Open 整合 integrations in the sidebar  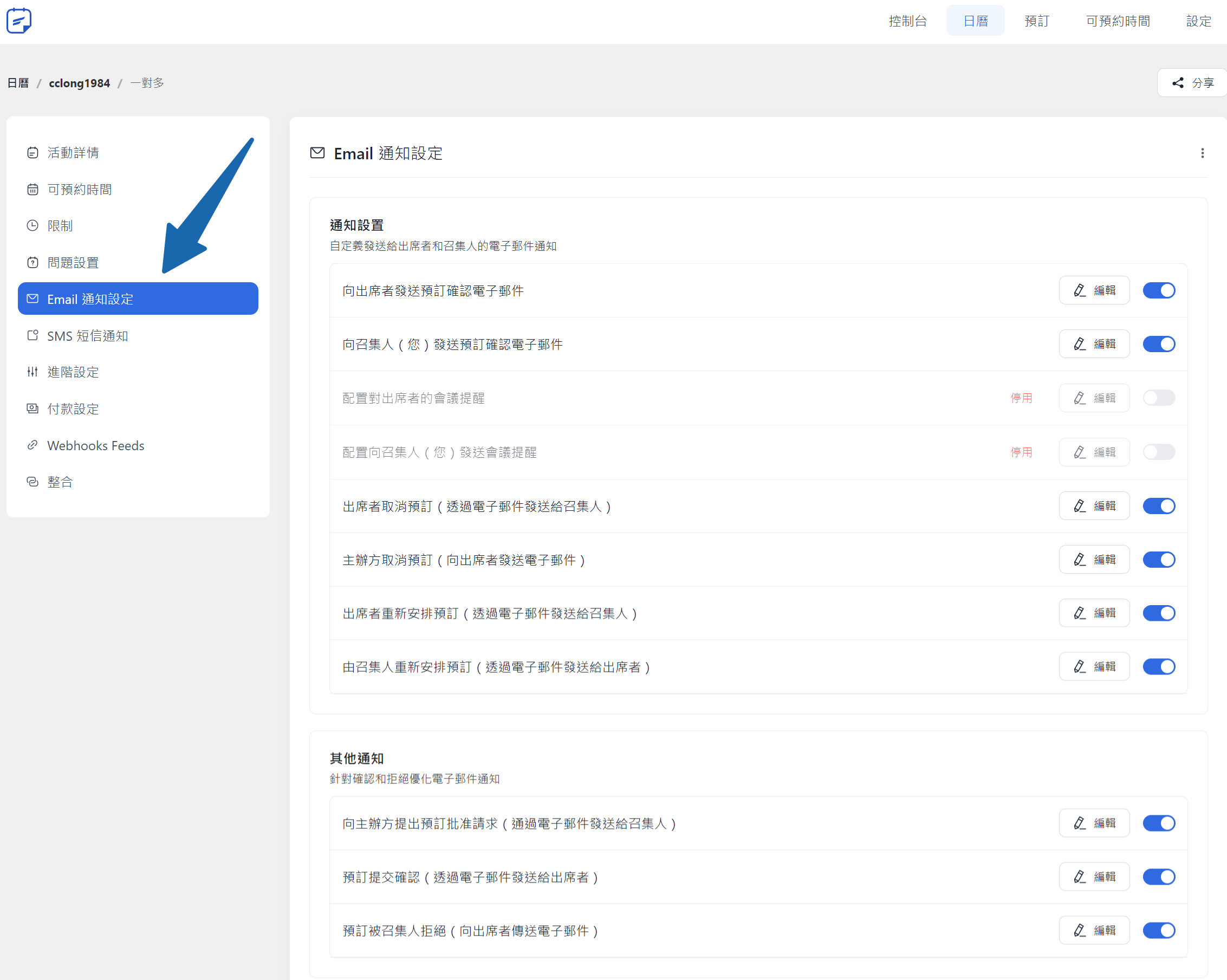pos(60,482)
